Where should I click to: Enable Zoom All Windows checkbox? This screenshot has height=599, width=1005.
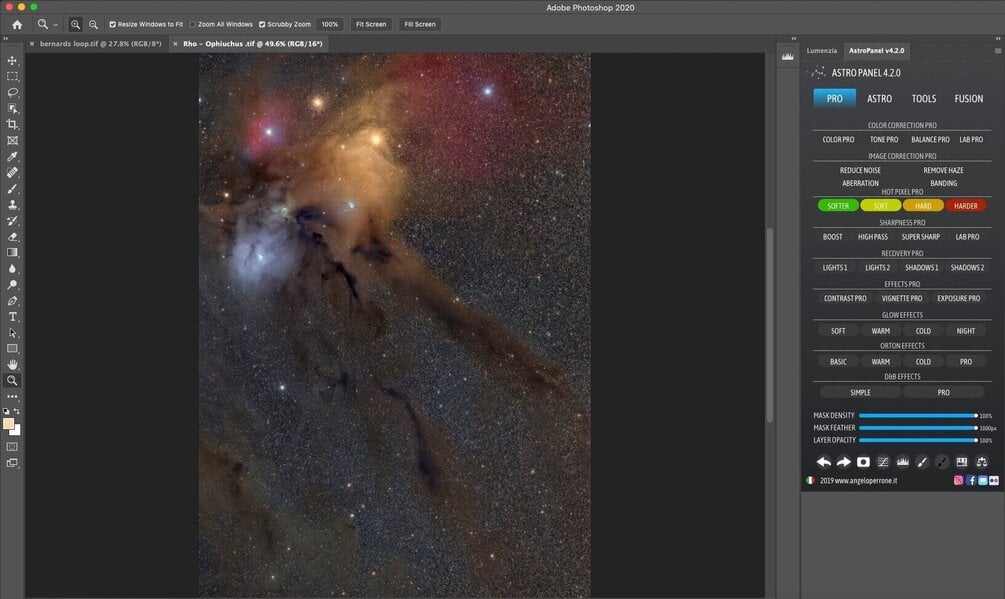pyautogui.click(x=192, y=24)
